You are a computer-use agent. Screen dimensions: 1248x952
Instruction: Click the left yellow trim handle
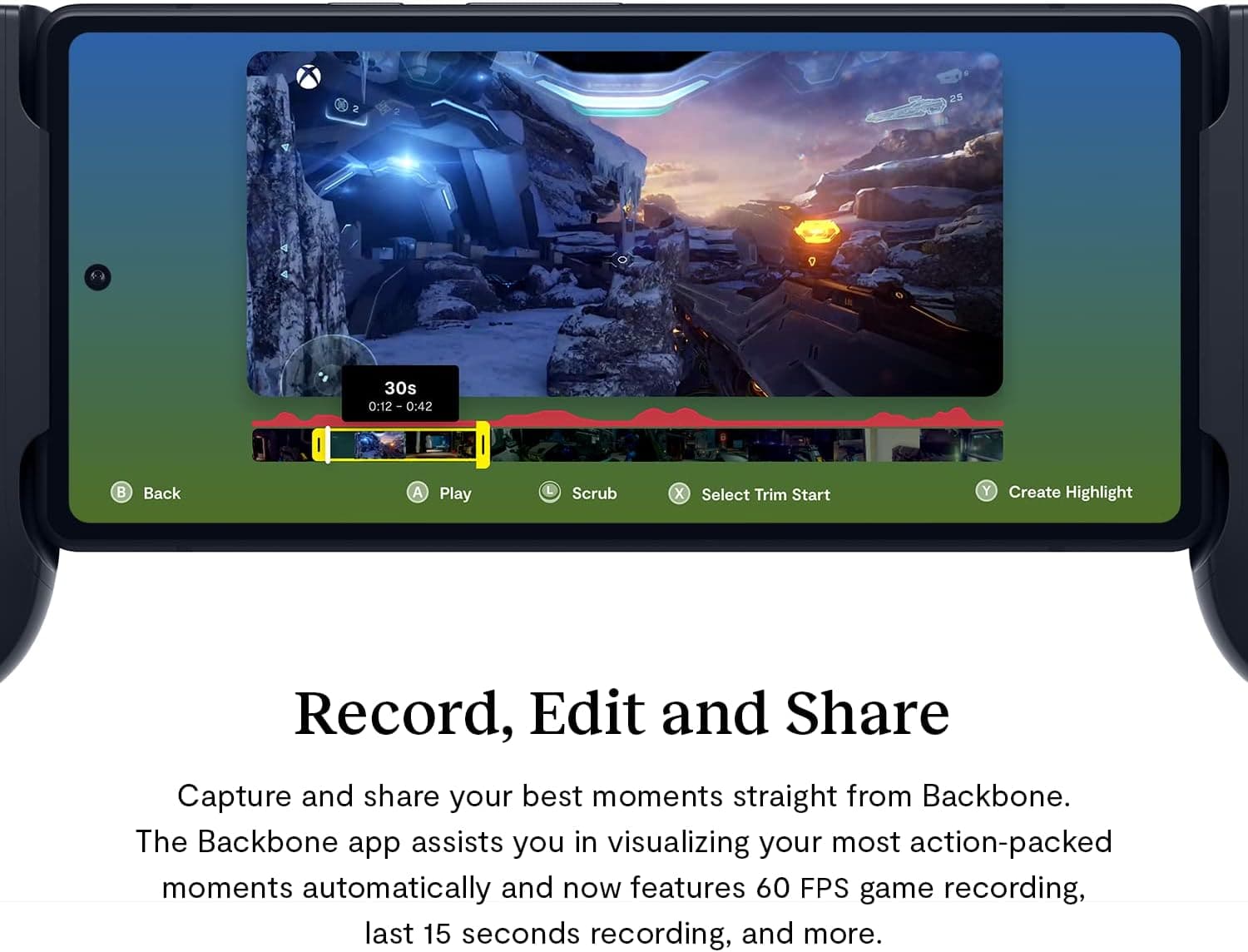pyautogui.click(x=318, y=445)
